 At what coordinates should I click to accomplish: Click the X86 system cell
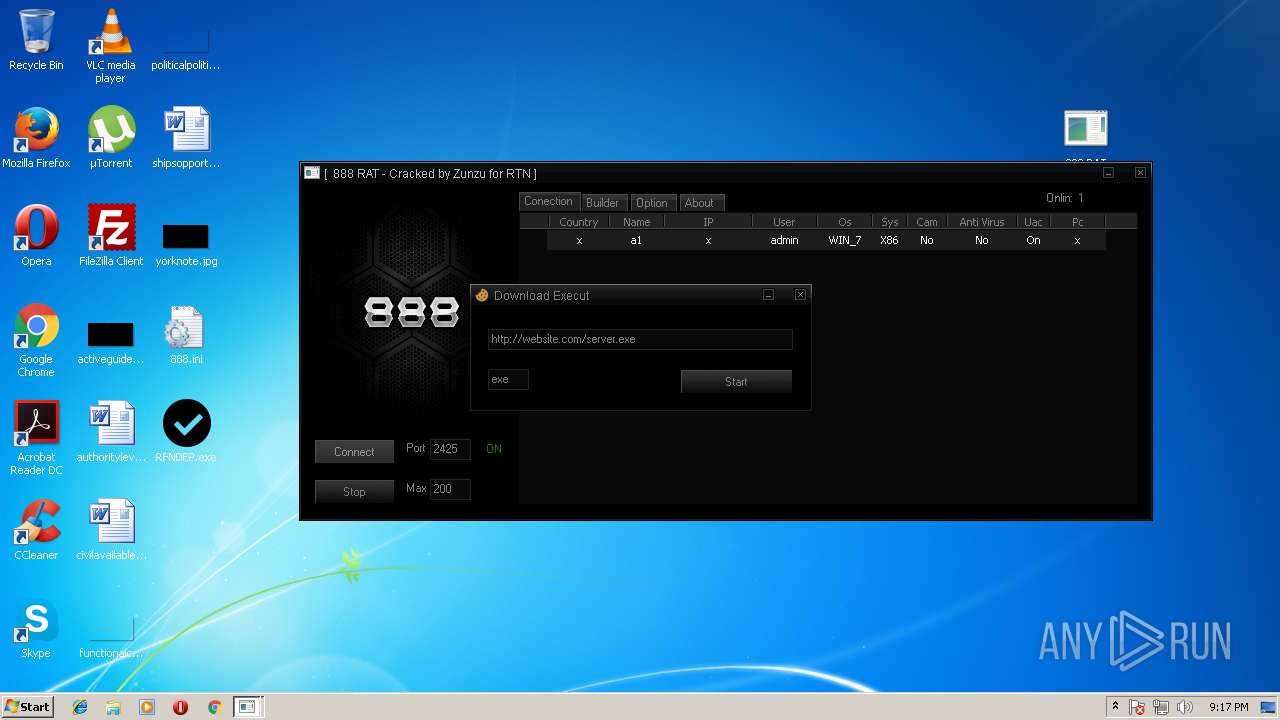click(x=889, y=240)
